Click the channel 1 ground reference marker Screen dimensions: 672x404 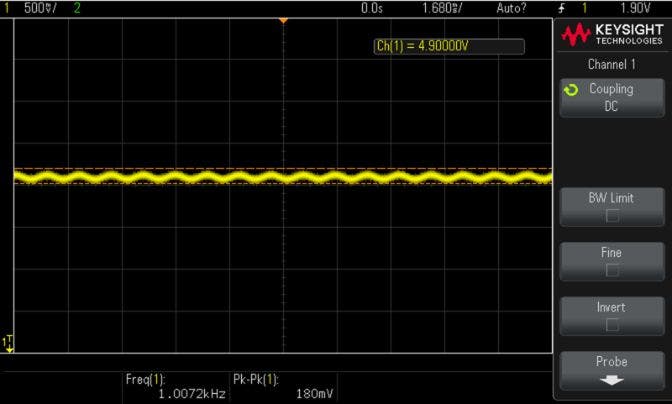coord(9,342)
